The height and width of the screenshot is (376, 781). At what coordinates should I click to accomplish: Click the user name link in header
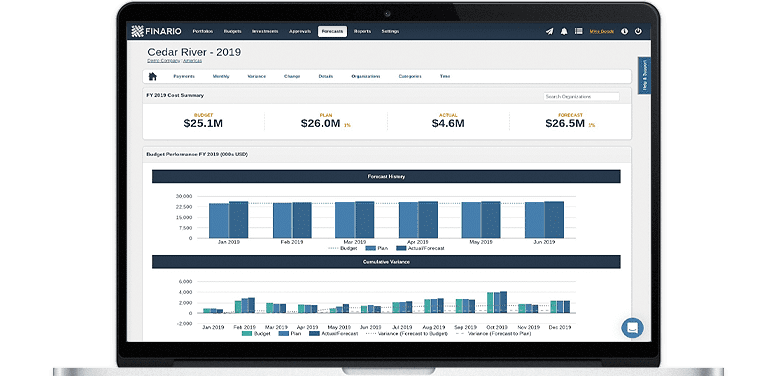(602, 31)
